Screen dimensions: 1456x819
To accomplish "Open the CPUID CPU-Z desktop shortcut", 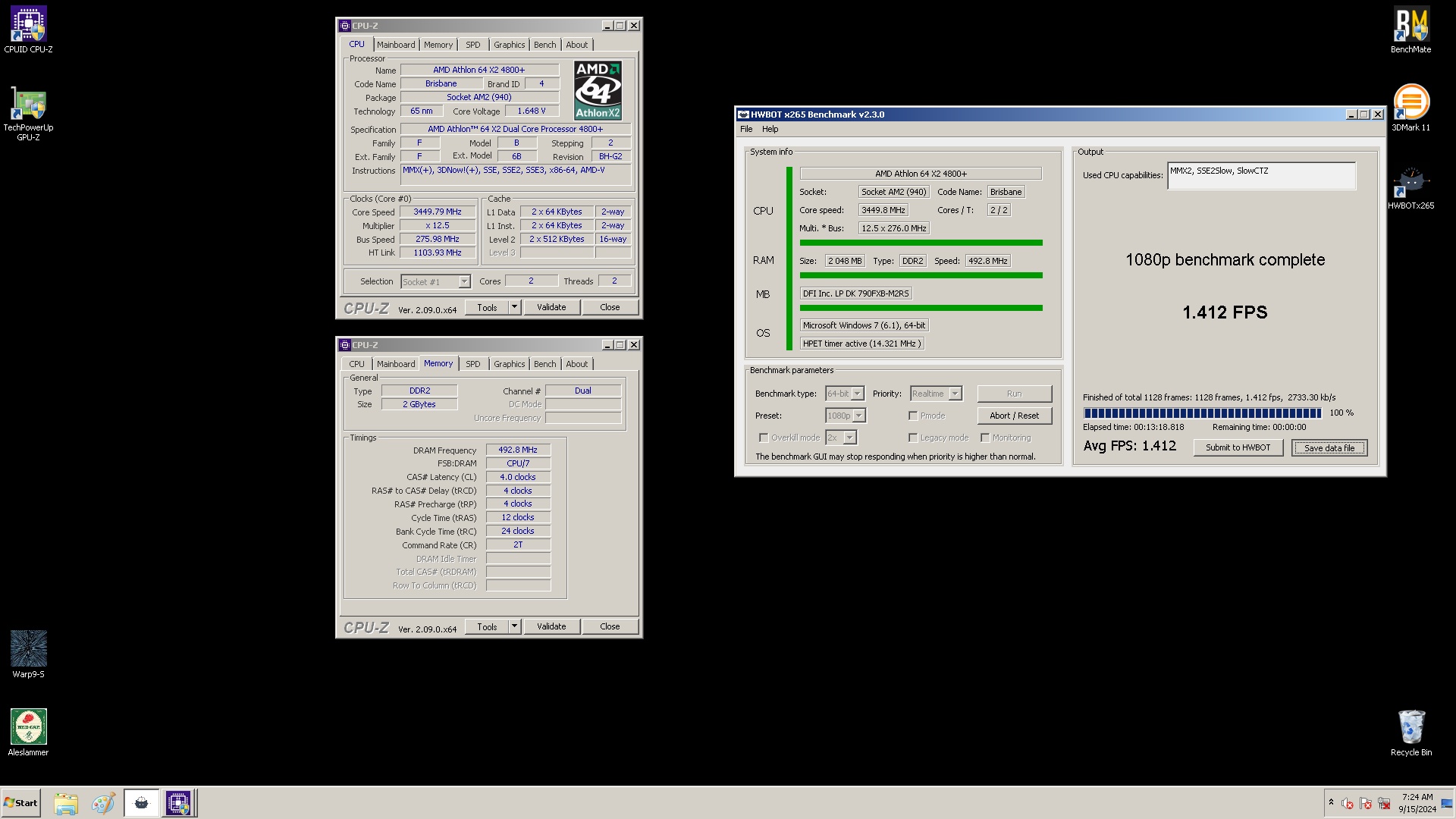I will point(28,30).
